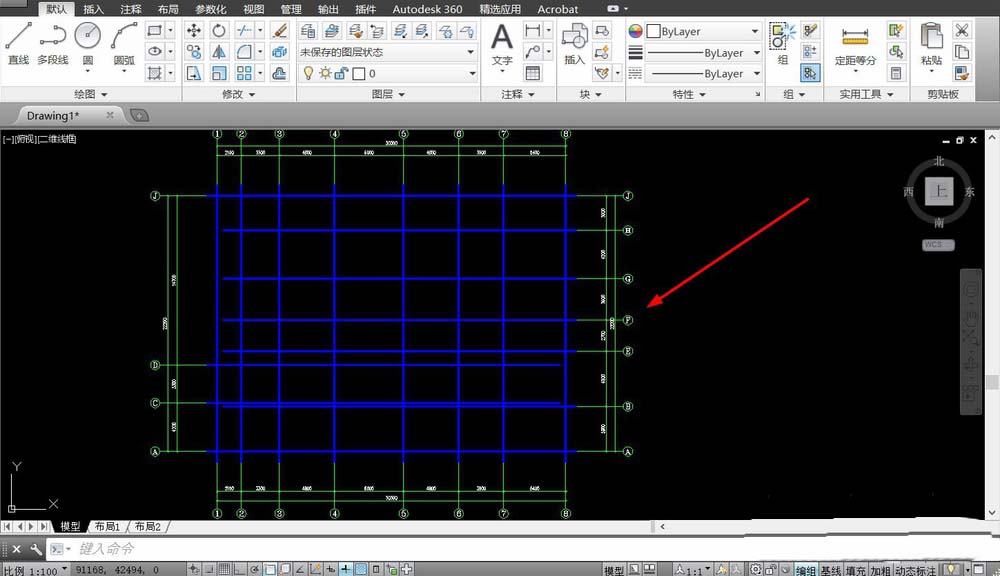
Task: Click the Rectangle tool icon
Action: (154, 31)
